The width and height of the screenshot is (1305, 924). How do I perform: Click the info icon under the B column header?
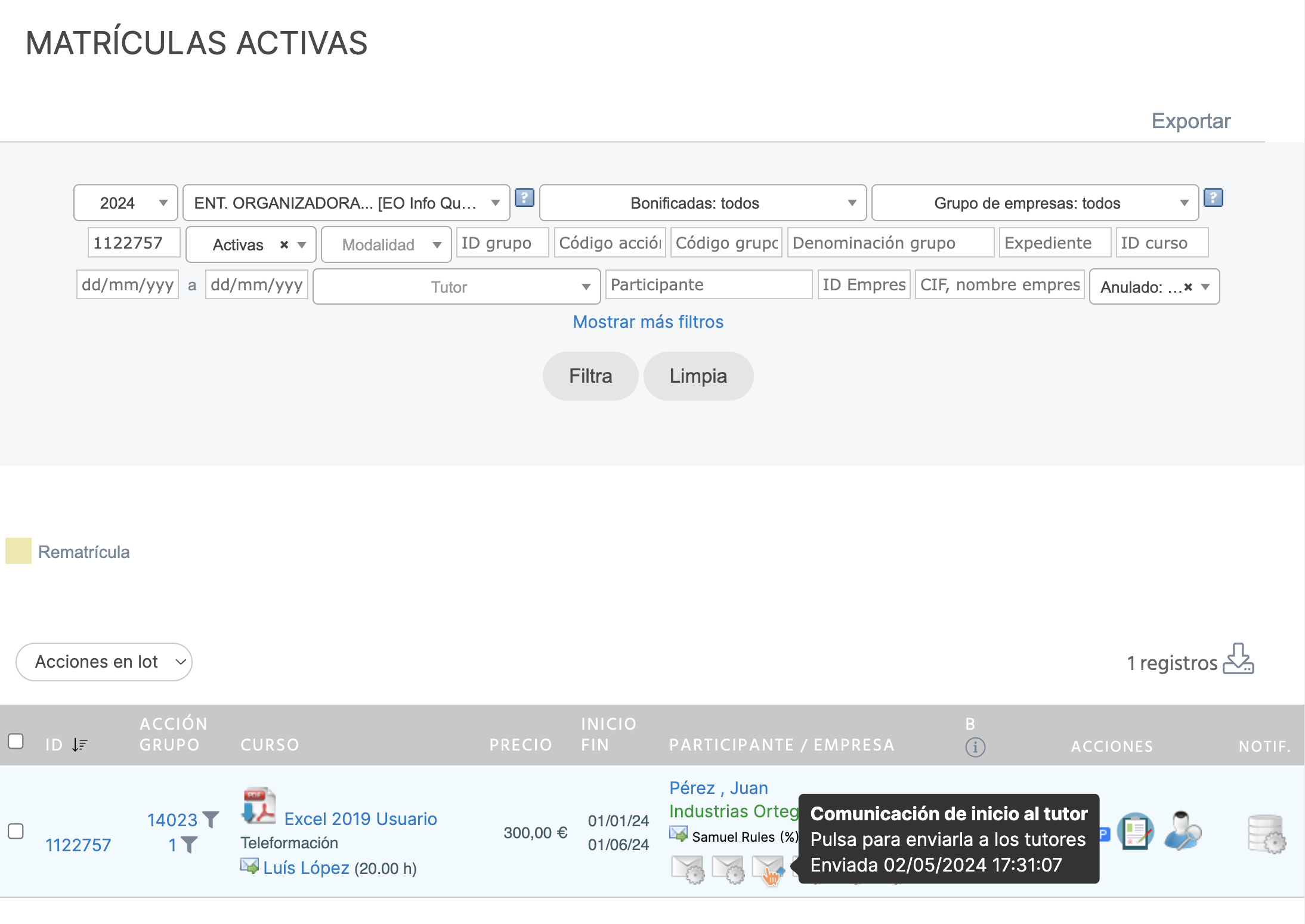[x=975, y=747]
